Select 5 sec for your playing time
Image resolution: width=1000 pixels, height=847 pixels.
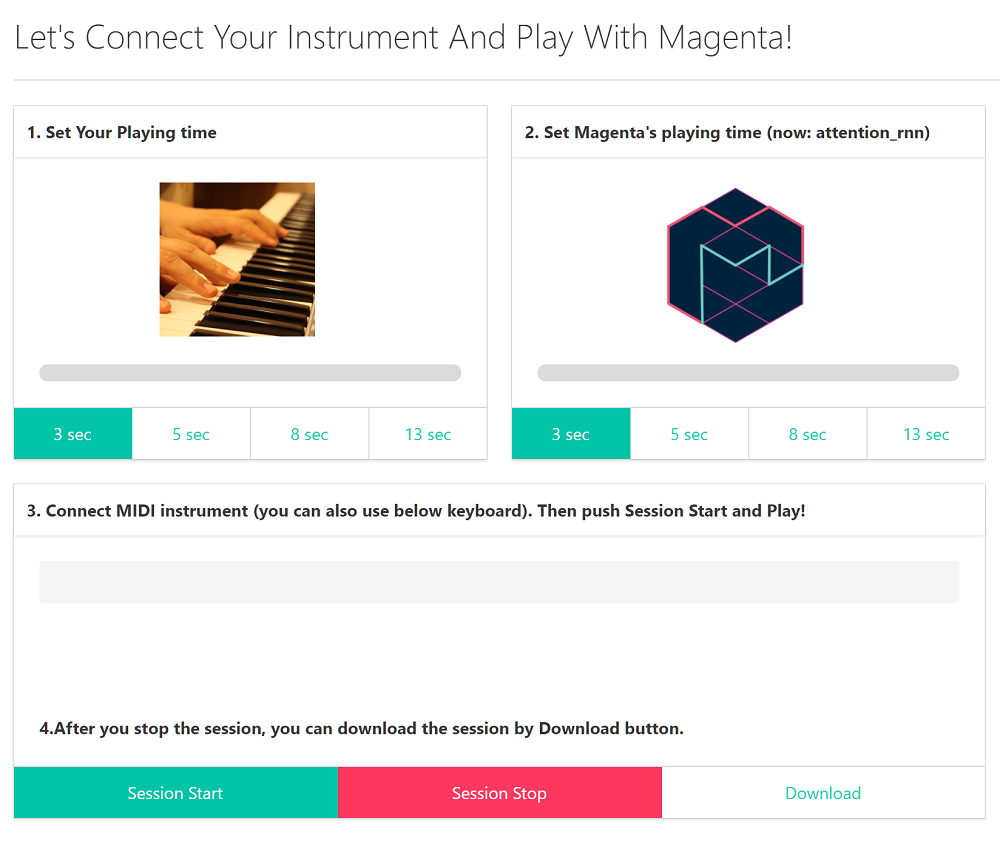(x=191, y=434)
